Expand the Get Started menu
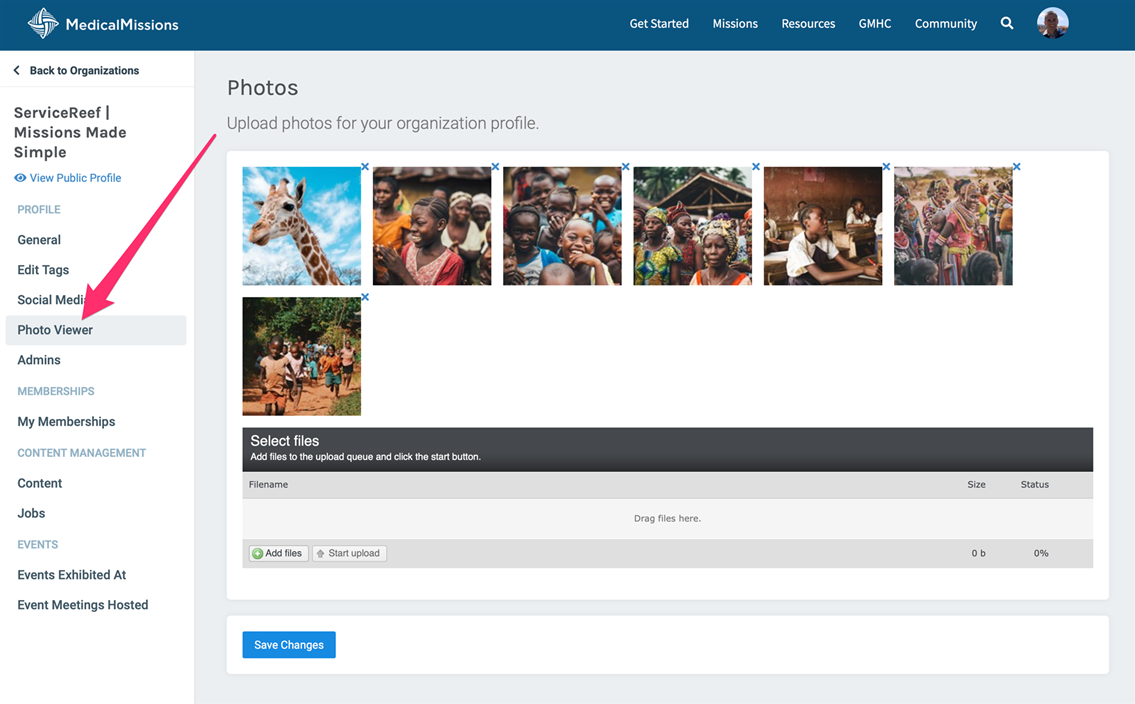Screen dimensions: 1135x704 click(659, 24)
